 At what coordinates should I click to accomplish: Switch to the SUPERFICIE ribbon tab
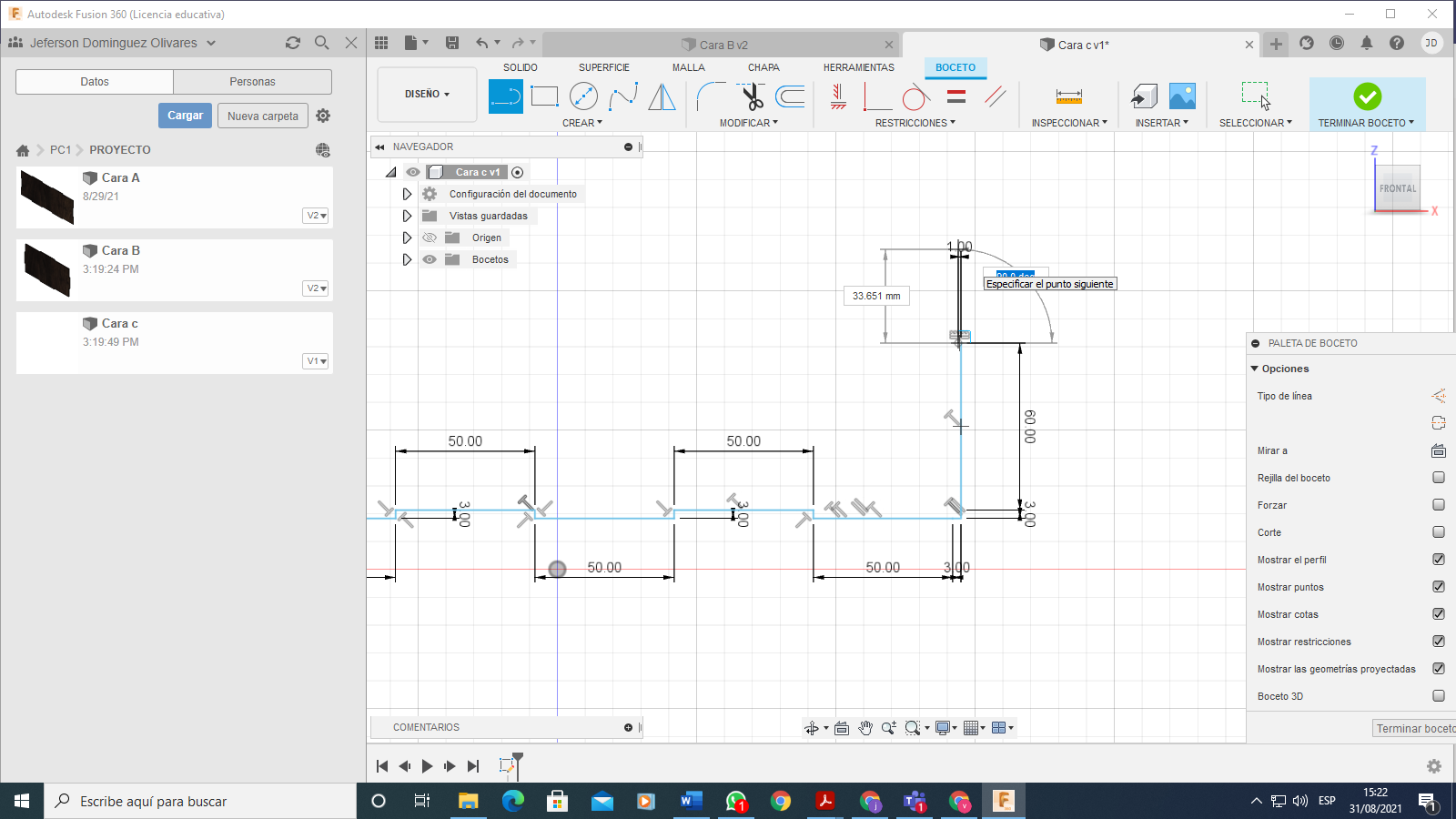(604, 67)
